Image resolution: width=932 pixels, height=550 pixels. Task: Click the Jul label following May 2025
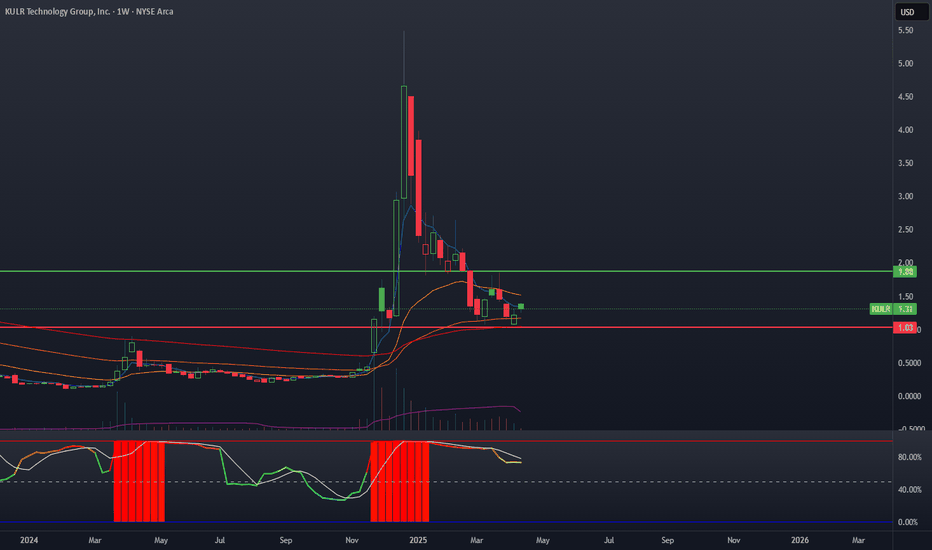609,540
